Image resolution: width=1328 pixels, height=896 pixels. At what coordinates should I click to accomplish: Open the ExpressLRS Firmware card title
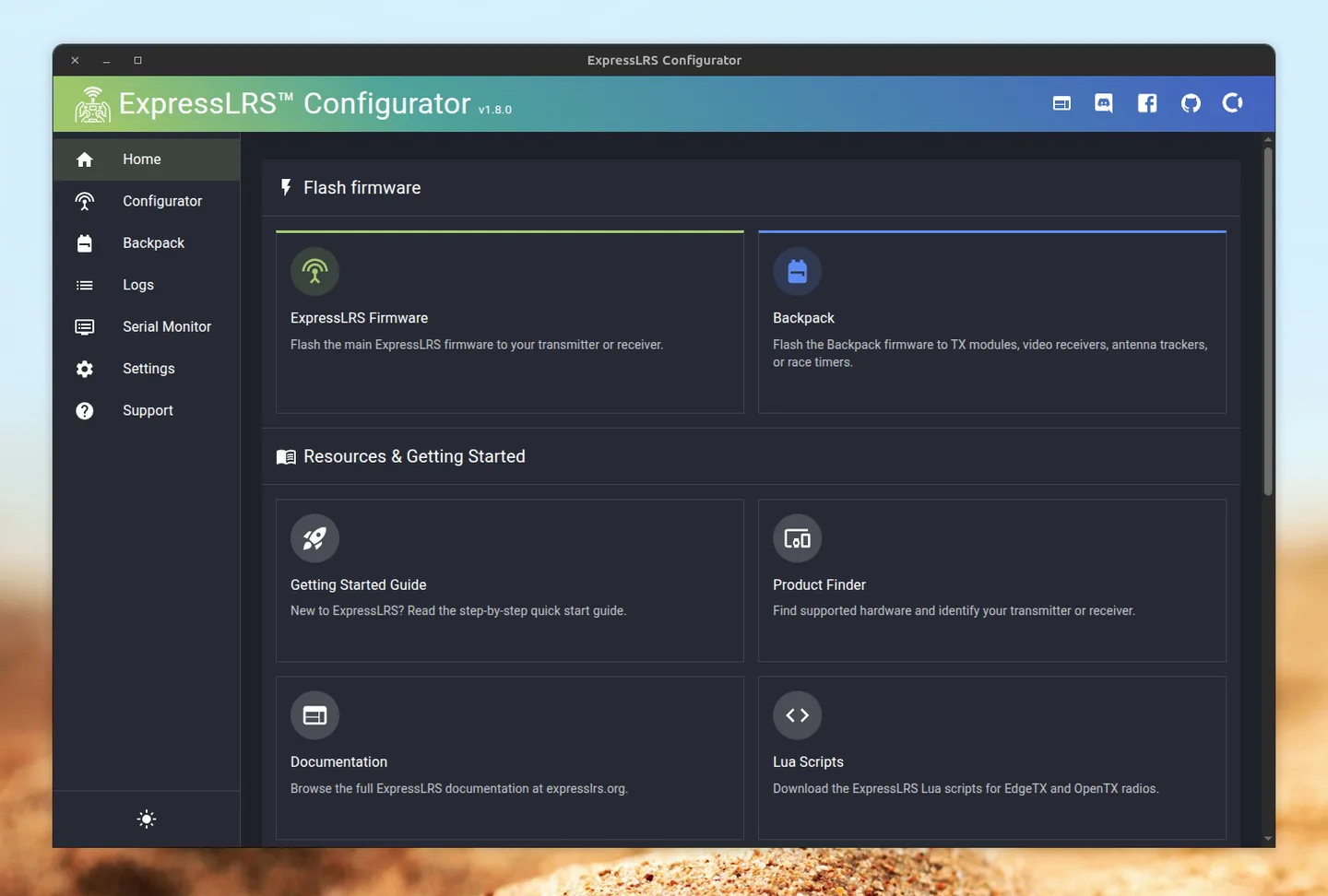point(360,318)
